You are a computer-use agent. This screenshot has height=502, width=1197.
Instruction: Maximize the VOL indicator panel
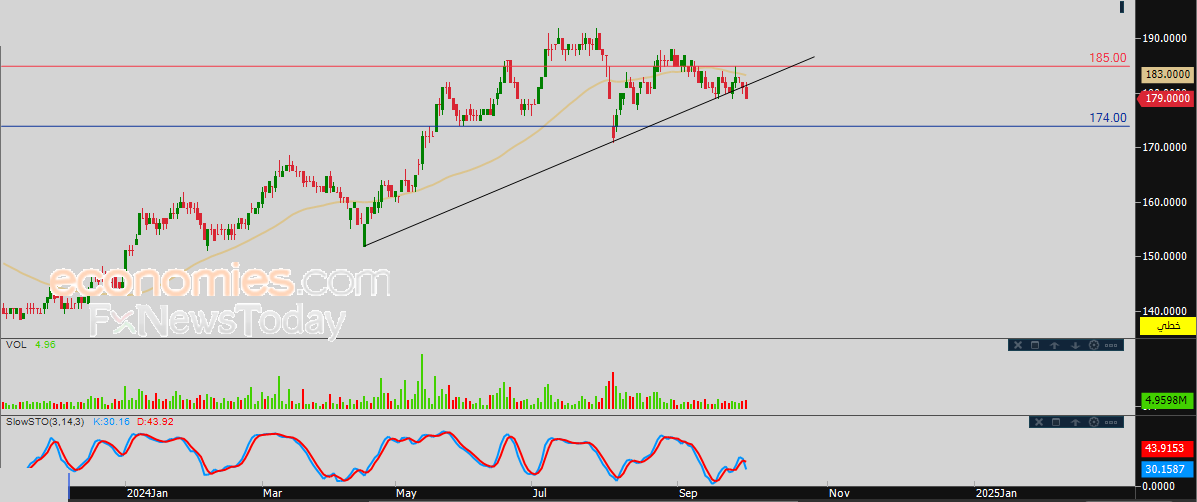tap(1035, 345)
